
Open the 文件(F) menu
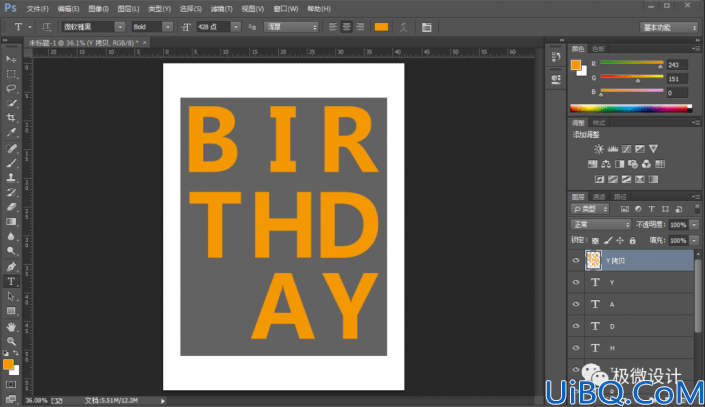point(37,9)
